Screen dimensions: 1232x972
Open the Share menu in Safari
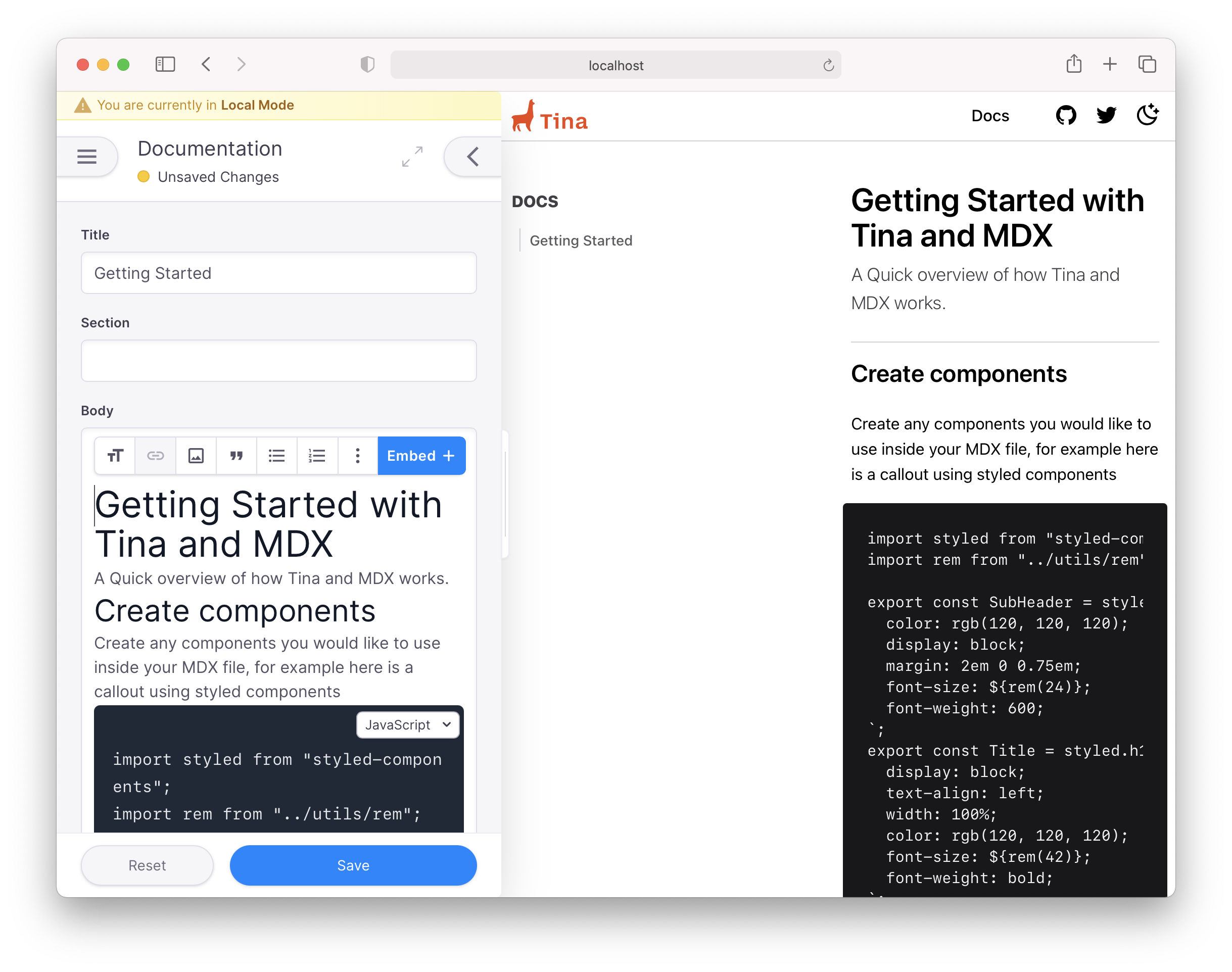tap(1074, 64)
